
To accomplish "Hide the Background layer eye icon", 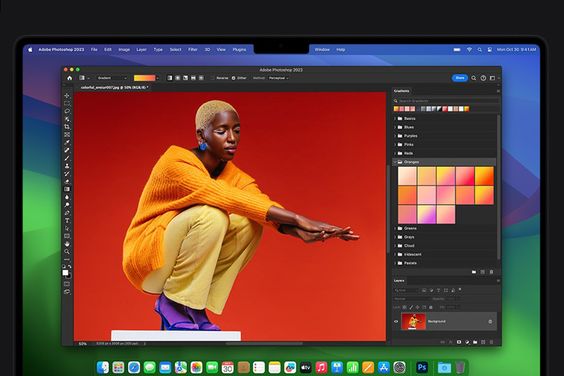I will pyautogui.click(x=396, y=322).
